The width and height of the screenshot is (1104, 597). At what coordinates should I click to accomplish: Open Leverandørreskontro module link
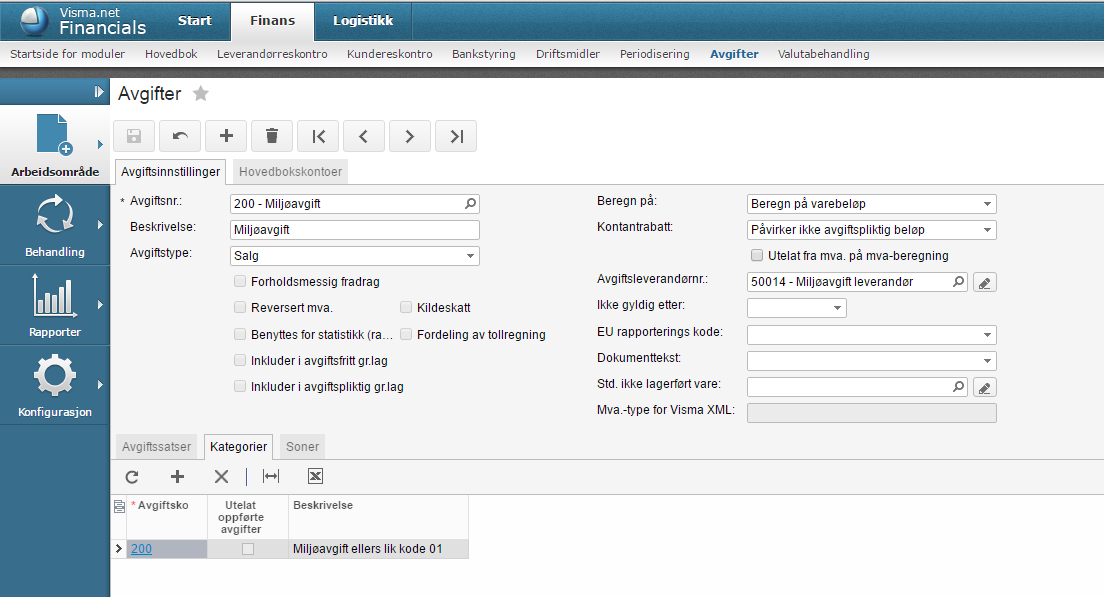tap(272, 54)
